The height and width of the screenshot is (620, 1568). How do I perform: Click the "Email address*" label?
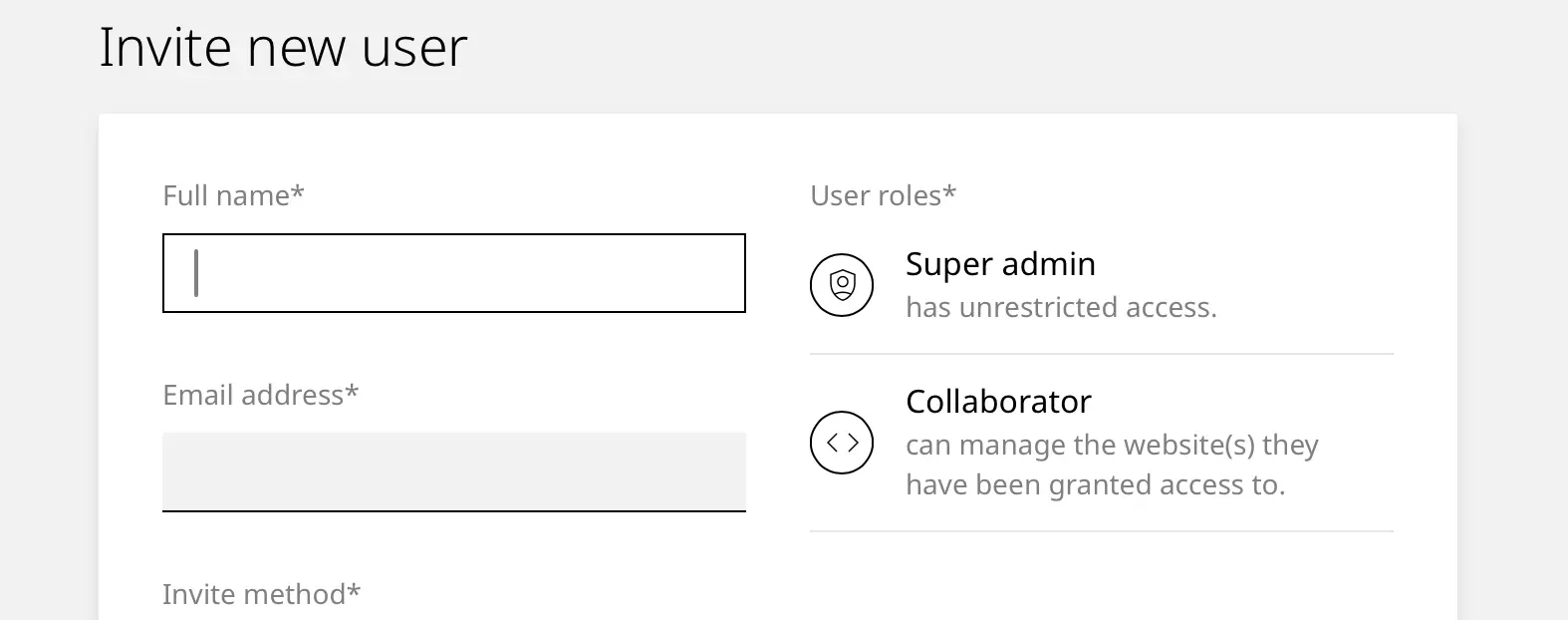point(260,395)
